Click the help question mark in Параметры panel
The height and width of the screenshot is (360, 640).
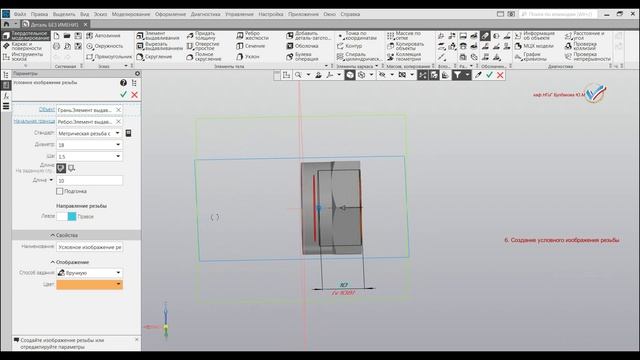[x=123, y=83]
